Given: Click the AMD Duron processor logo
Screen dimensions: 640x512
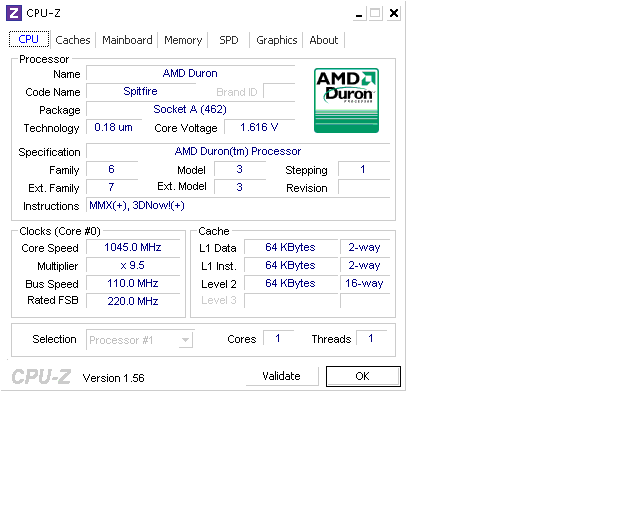Looking at the screenshot, I should pyautogui.click(x=346, y=100).
